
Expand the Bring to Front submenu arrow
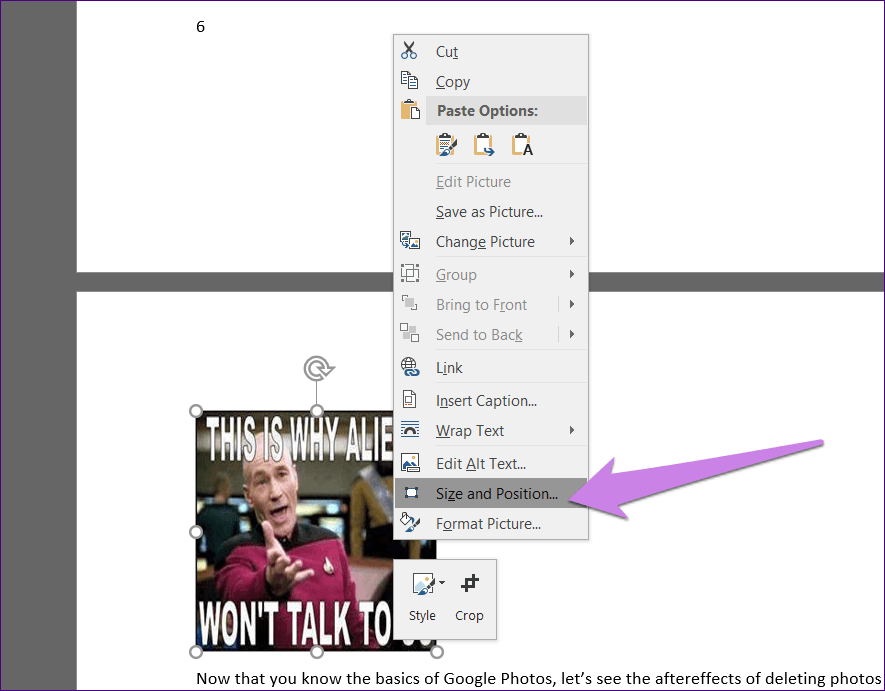572,304
